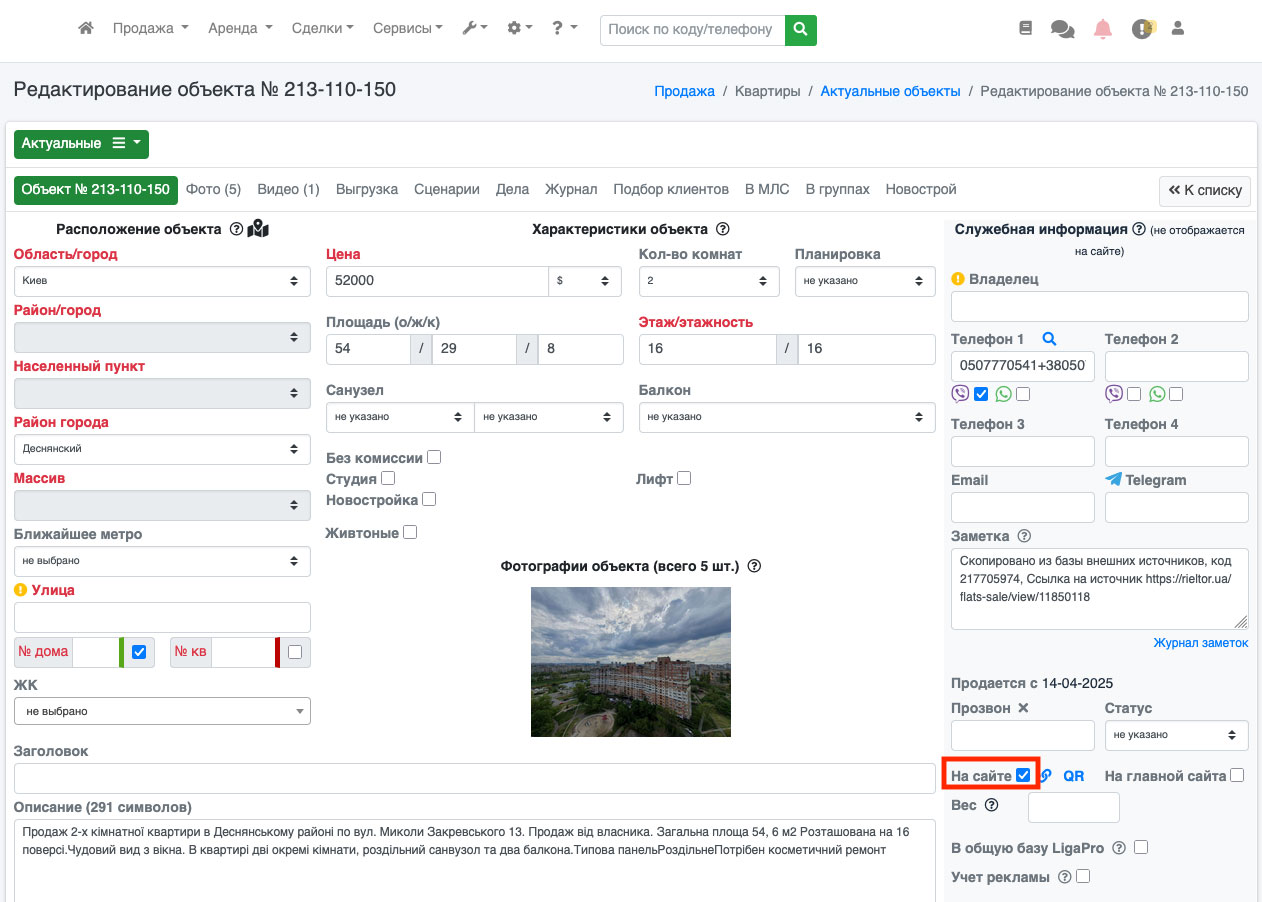Viewport: 1262px width, 902px height.
Task: Click the property photo thumbnail
Action: click(x=630, y=661)
